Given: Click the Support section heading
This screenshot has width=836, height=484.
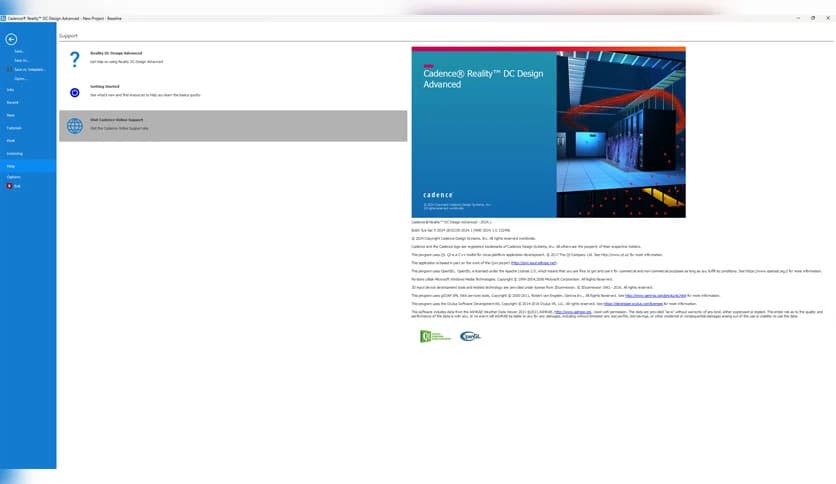Looking at the screenshot, I should [68, 36].
